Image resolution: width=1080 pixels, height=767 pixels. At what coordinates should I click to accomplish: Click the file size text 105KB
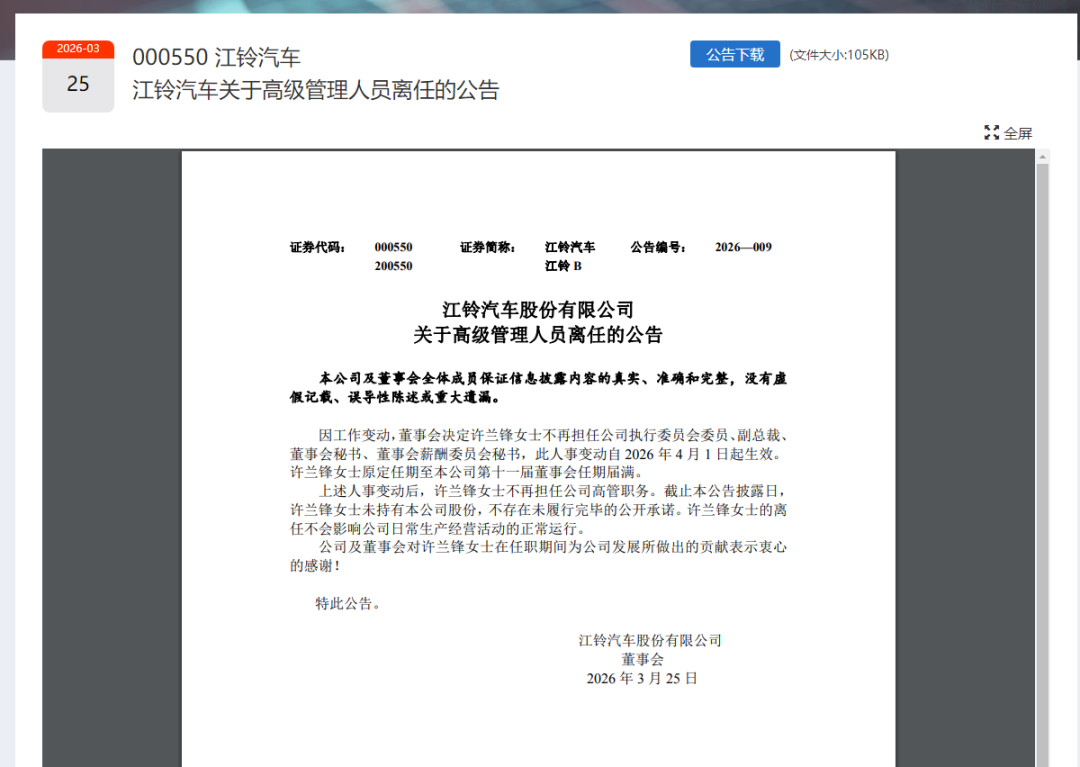[x=838, y=55]
